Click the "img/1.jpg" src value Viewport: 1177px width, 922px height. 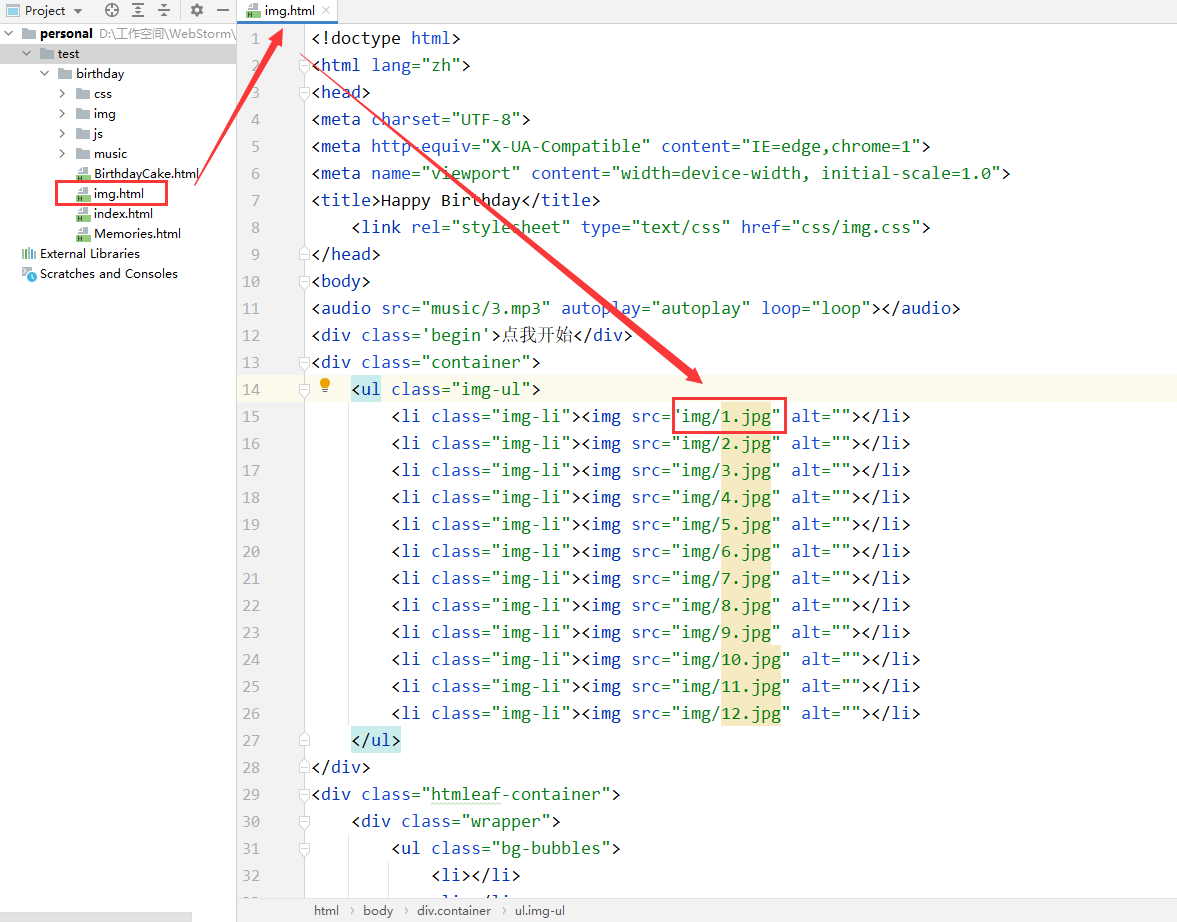(726, 417)
